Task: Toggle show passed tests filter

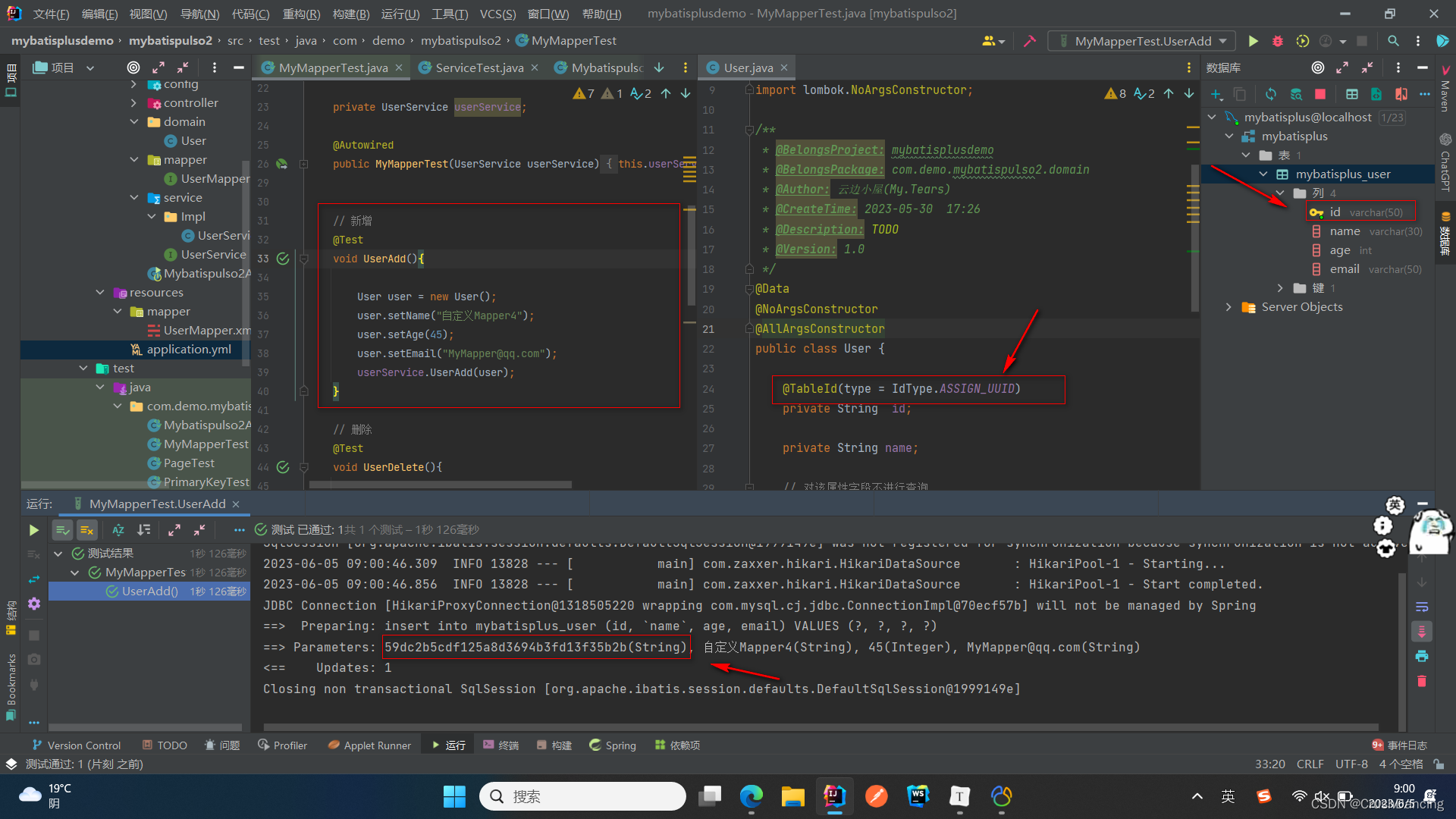Action: (x=63, y=530)
